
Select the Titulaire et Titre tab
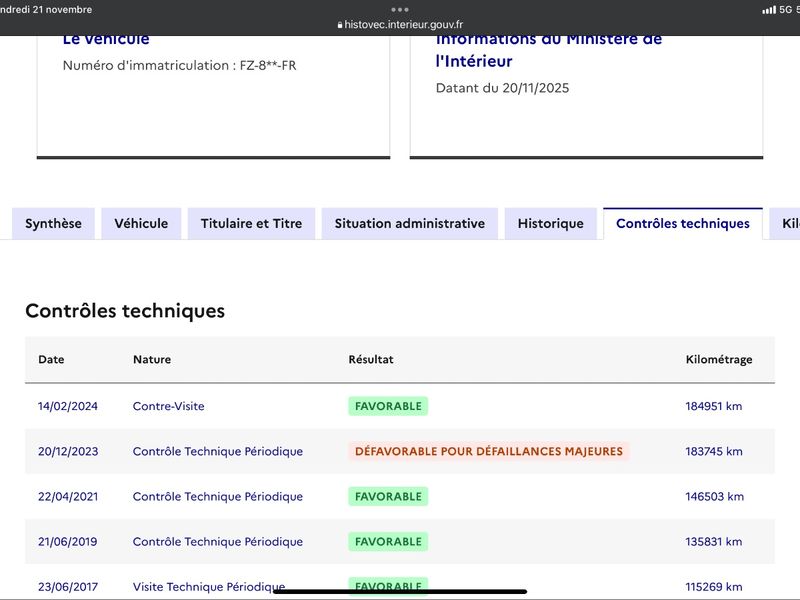(x=251, y=224)
